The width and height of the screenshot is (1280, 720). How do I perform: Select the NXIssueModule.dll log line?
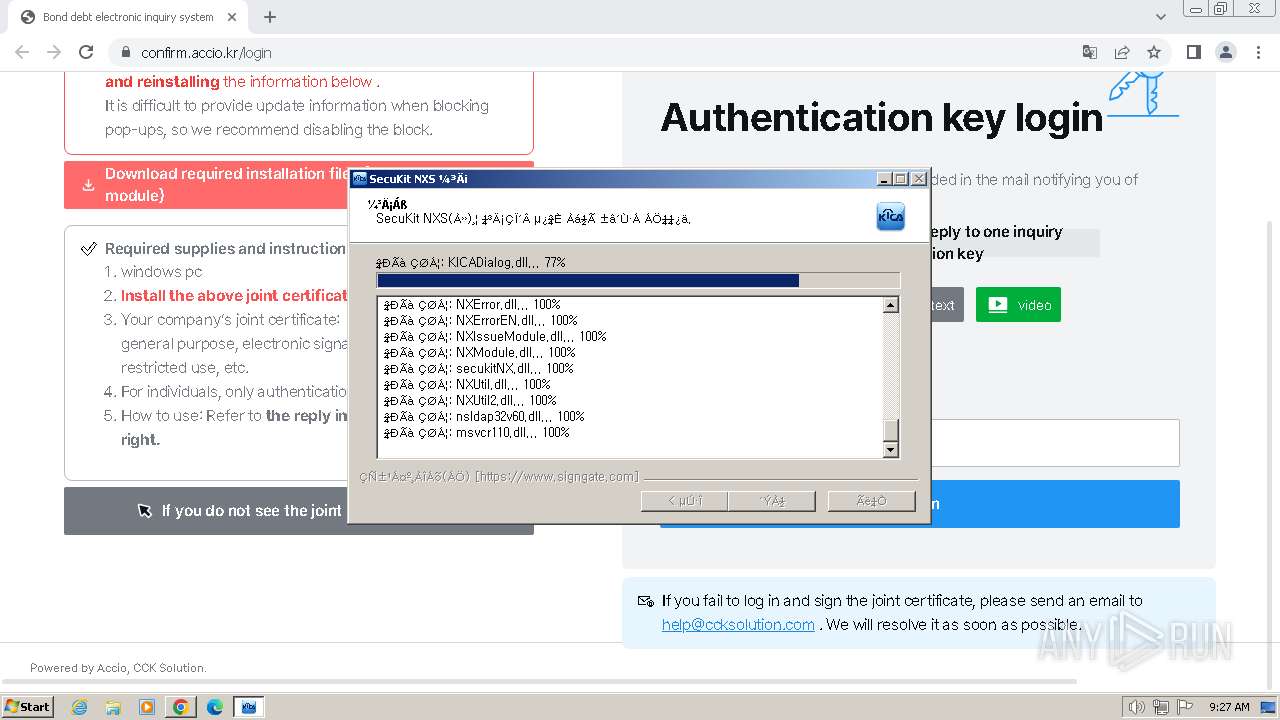[495, 336]
